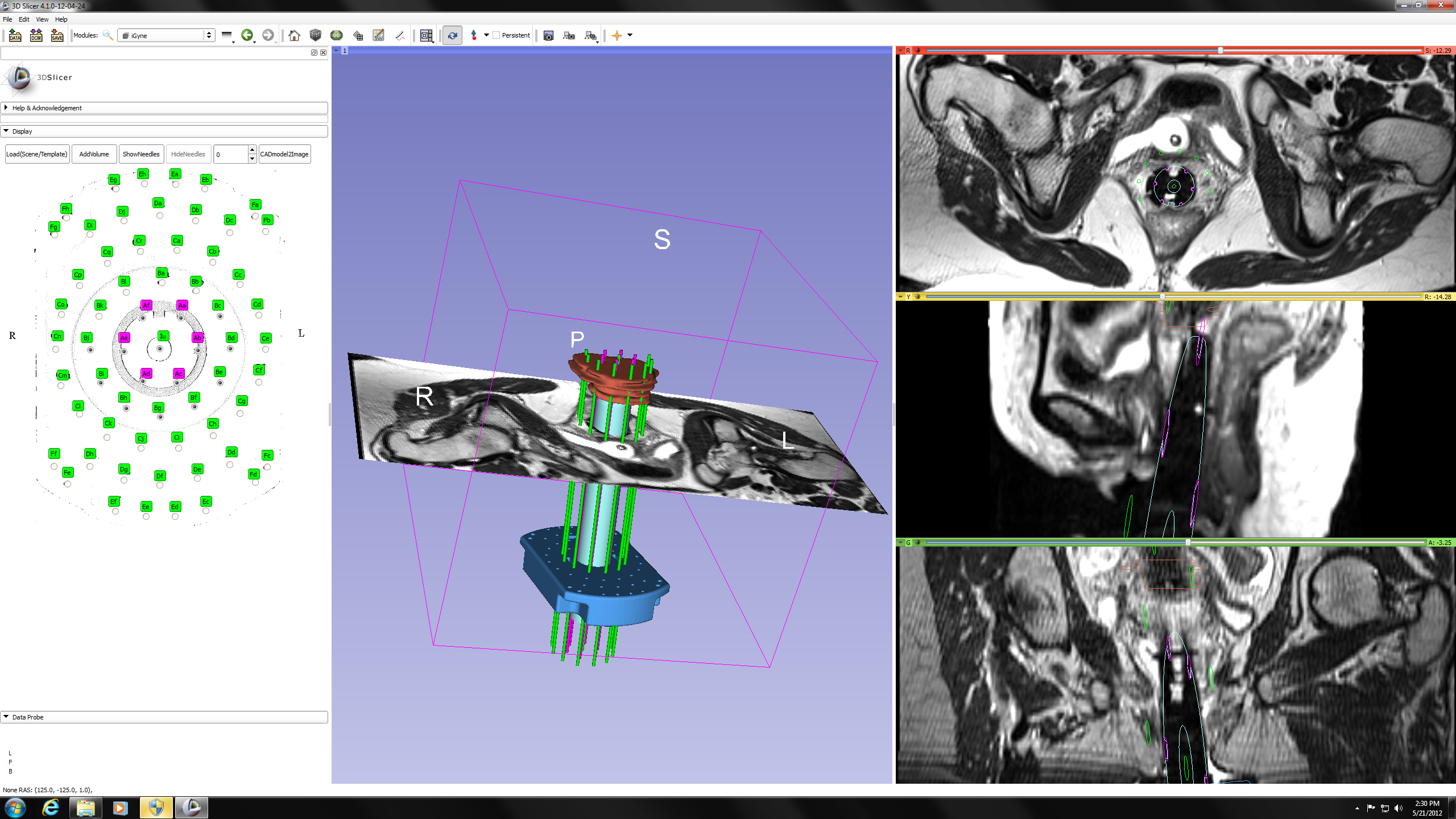Select the Iu center needle radio button
This screenshot has width=1456, height=819.
(x=160, y=349)
